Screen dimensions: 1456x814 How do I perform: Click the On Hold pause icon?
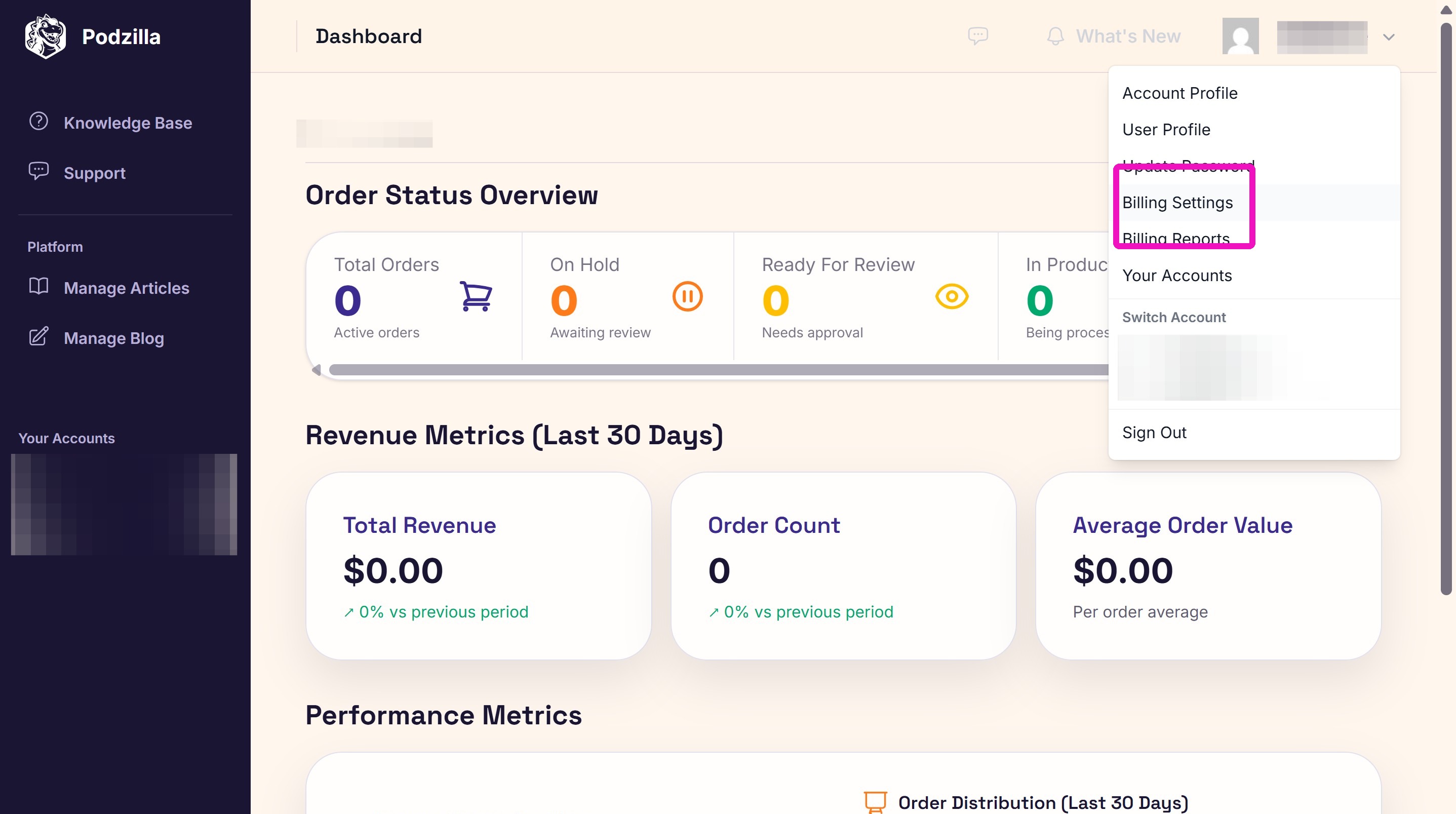point(687,296)
